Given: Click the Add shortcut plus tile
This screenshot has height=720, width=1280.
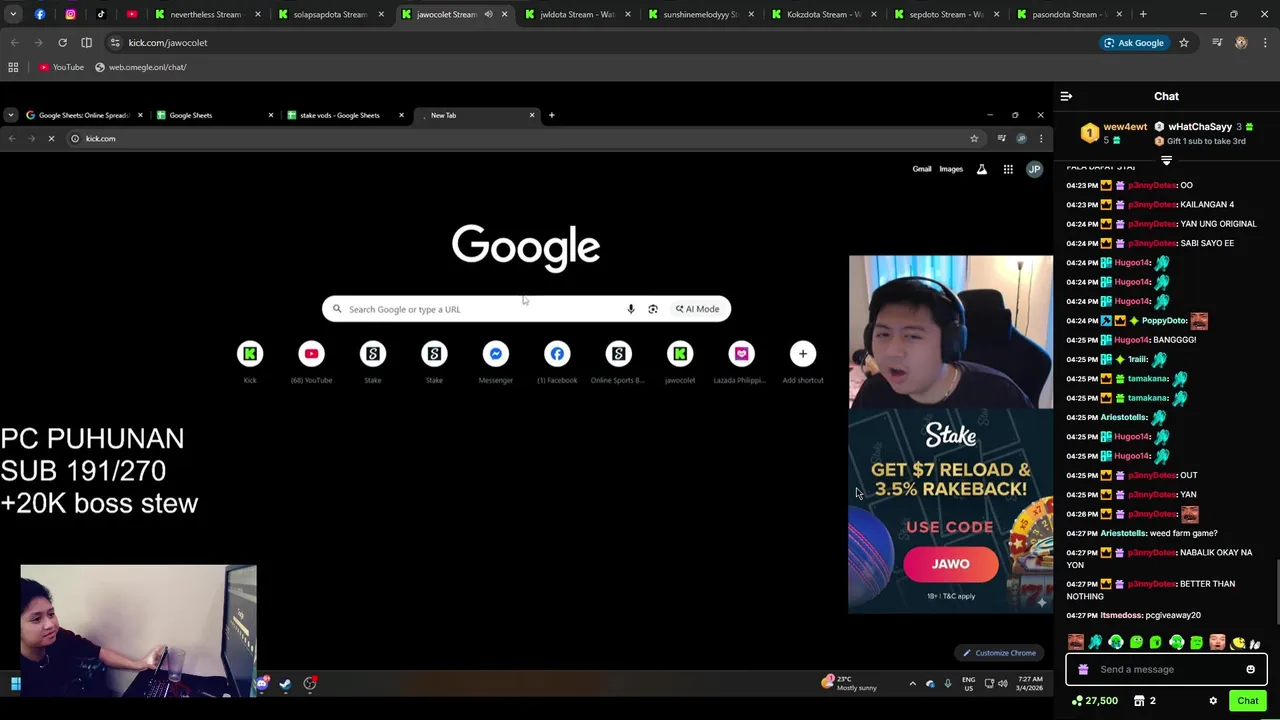Looking at the screenshot, I should pos(803,362).
